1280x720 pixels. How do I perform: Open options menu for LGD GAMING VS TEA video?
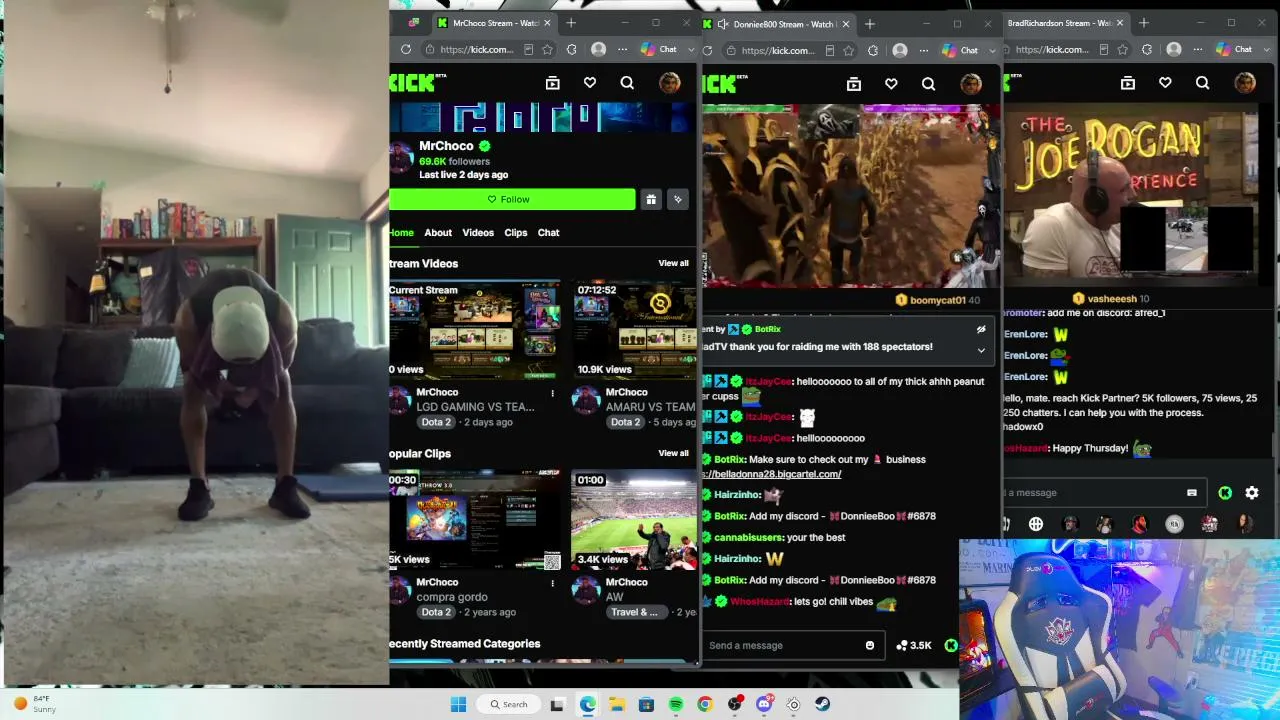[552, 394]
